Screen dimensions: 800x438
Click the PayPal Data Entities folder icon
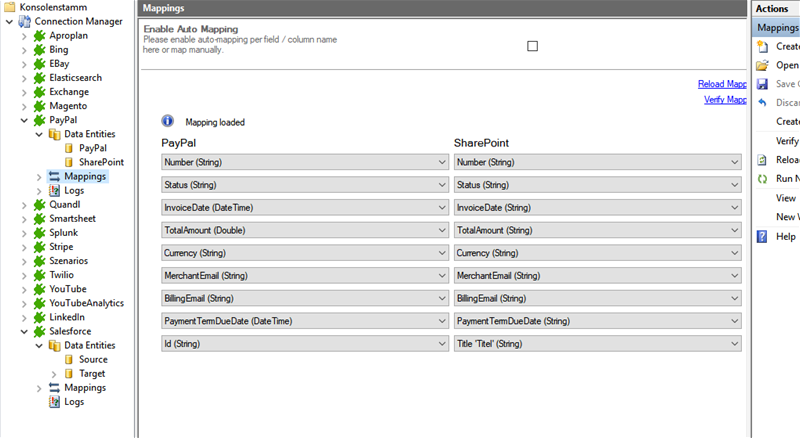[55, 134]
